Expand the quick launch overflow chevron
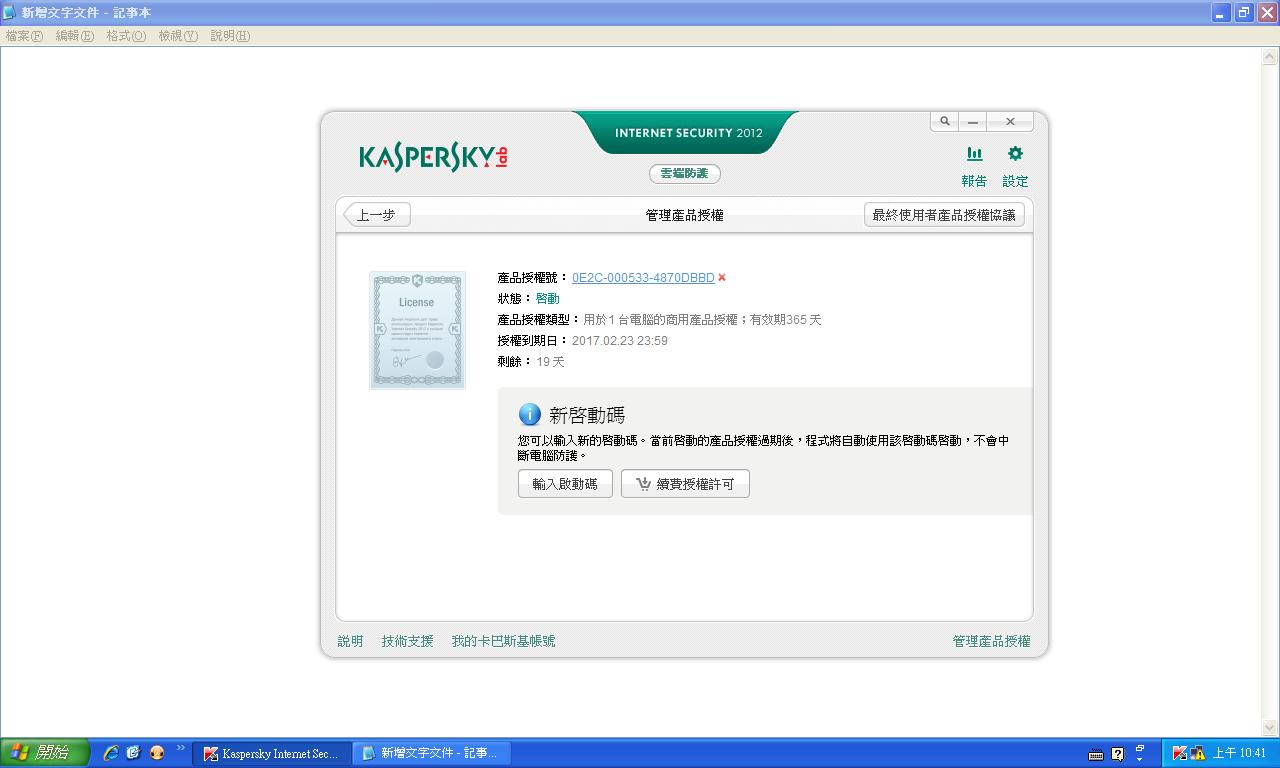Viewport: 1280px width, 768px height. click(180, 752)
